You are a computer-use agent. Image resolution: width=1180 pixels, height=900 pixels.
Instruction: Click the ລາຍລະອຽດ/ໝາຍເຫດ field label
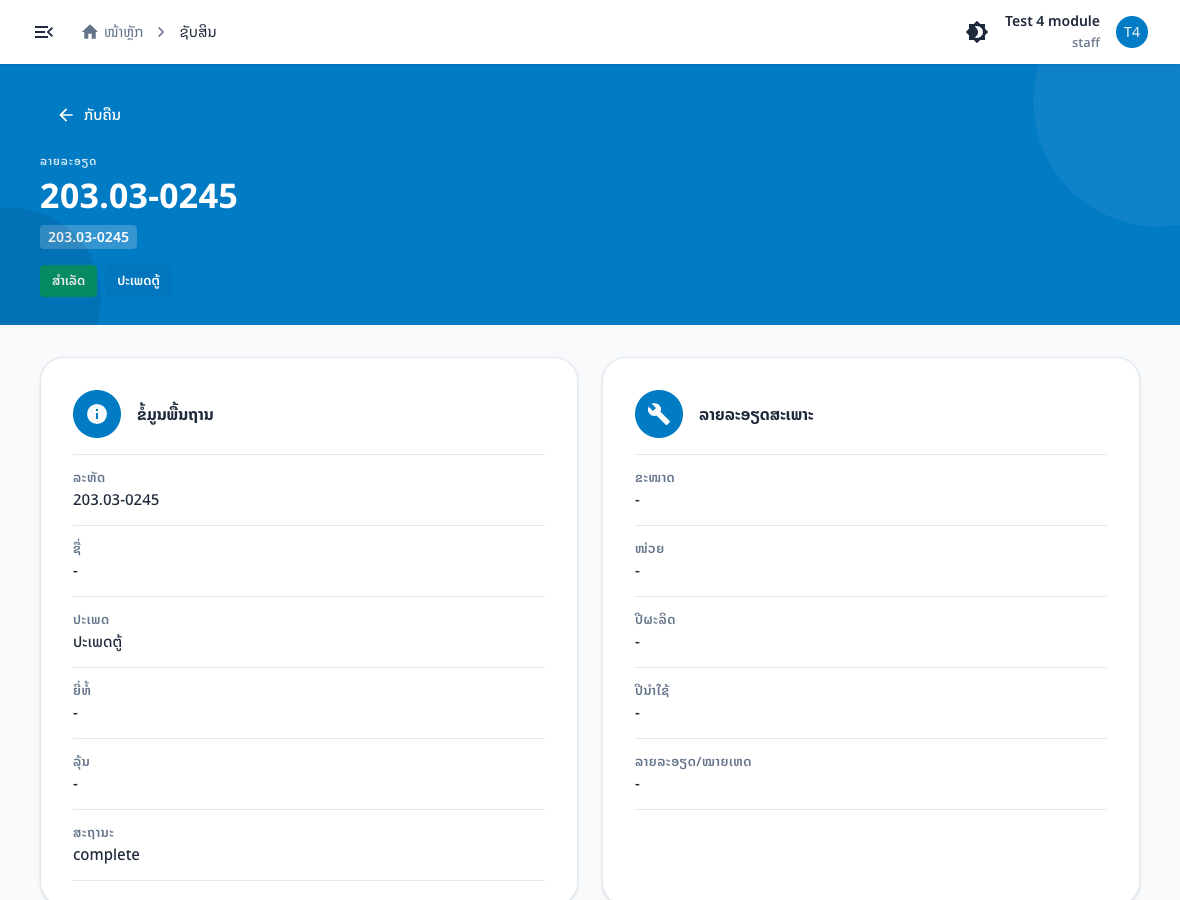pos(692,762)
